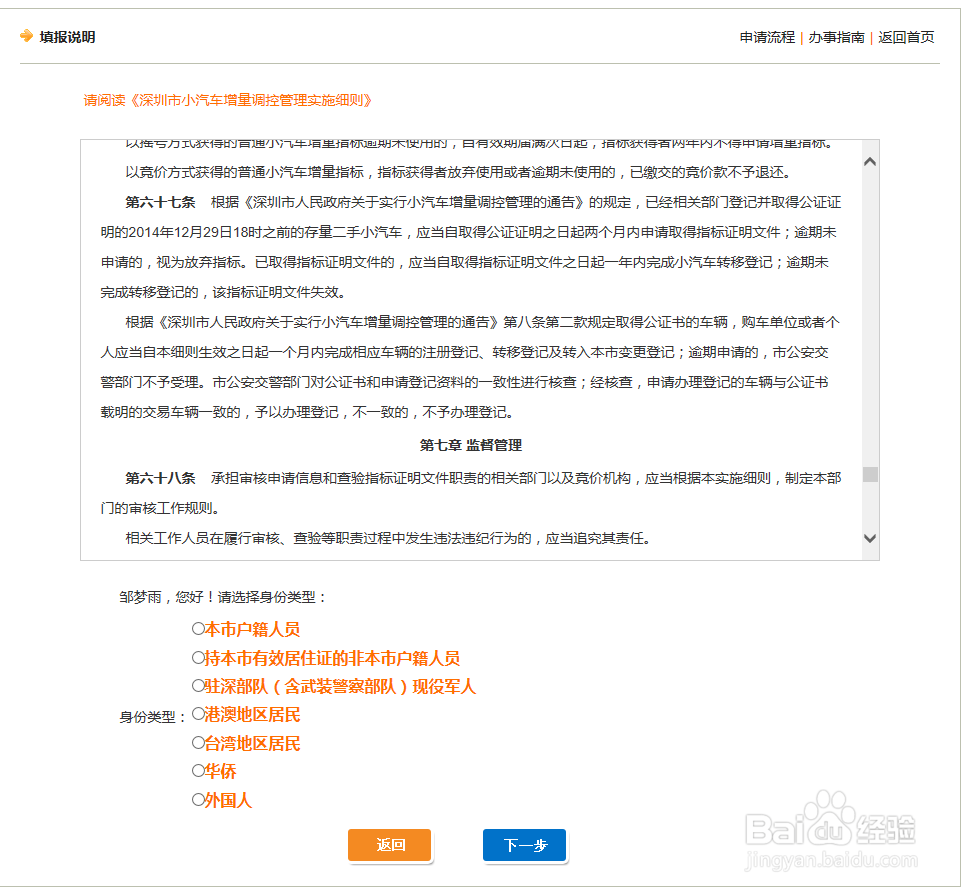The width and height of the screenshot is (971, 894).
Task: Open the 办事指南 navigation item
Action: coord(836,37)
